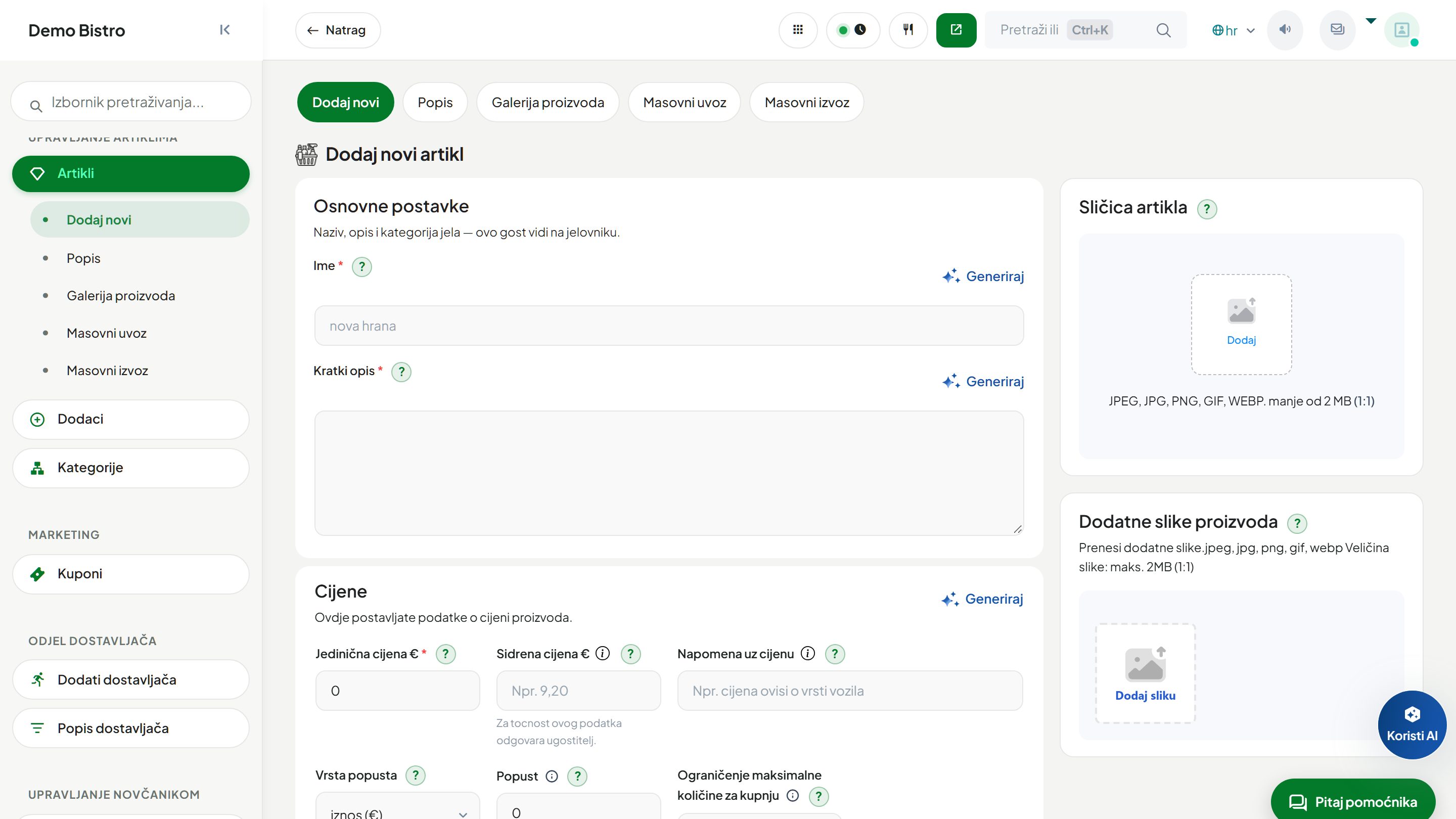The width and height of the screenshot is (1456, 819).
Task: Open the Vrsta popusta iznos dropdown
Action: 397,806
